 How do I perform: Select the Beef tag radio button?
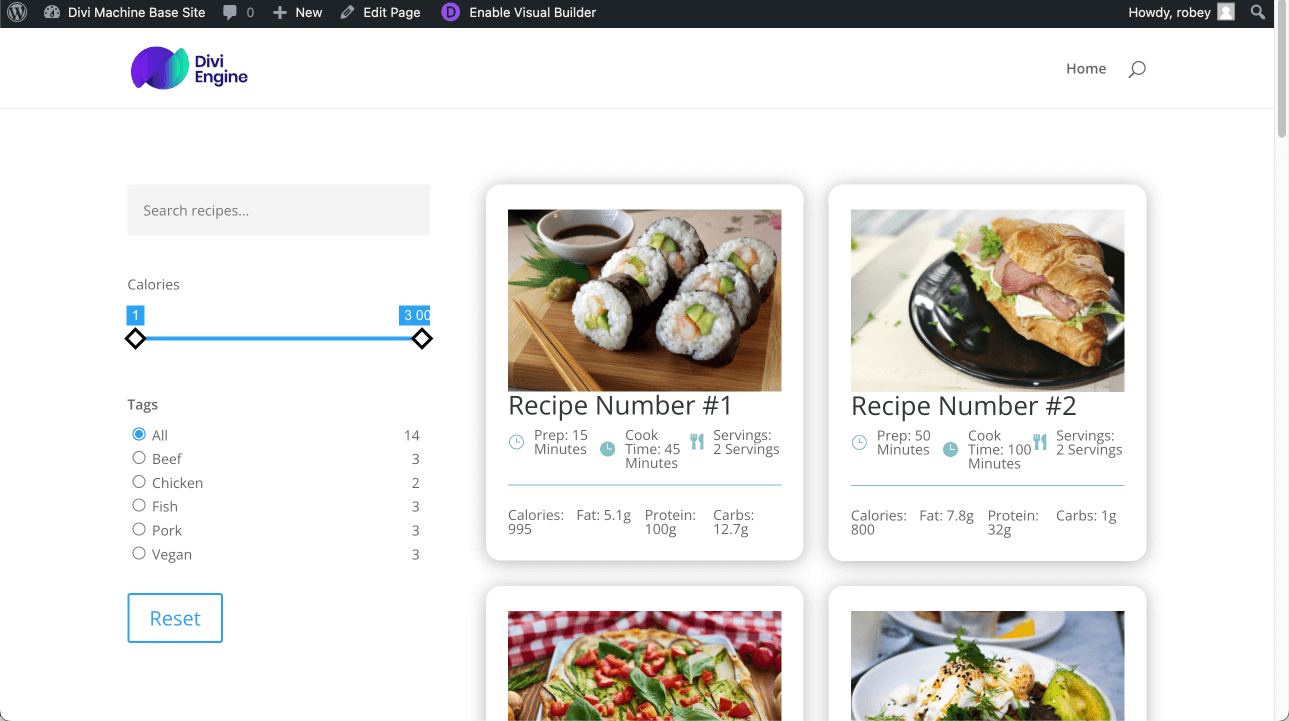coord(139,458)
